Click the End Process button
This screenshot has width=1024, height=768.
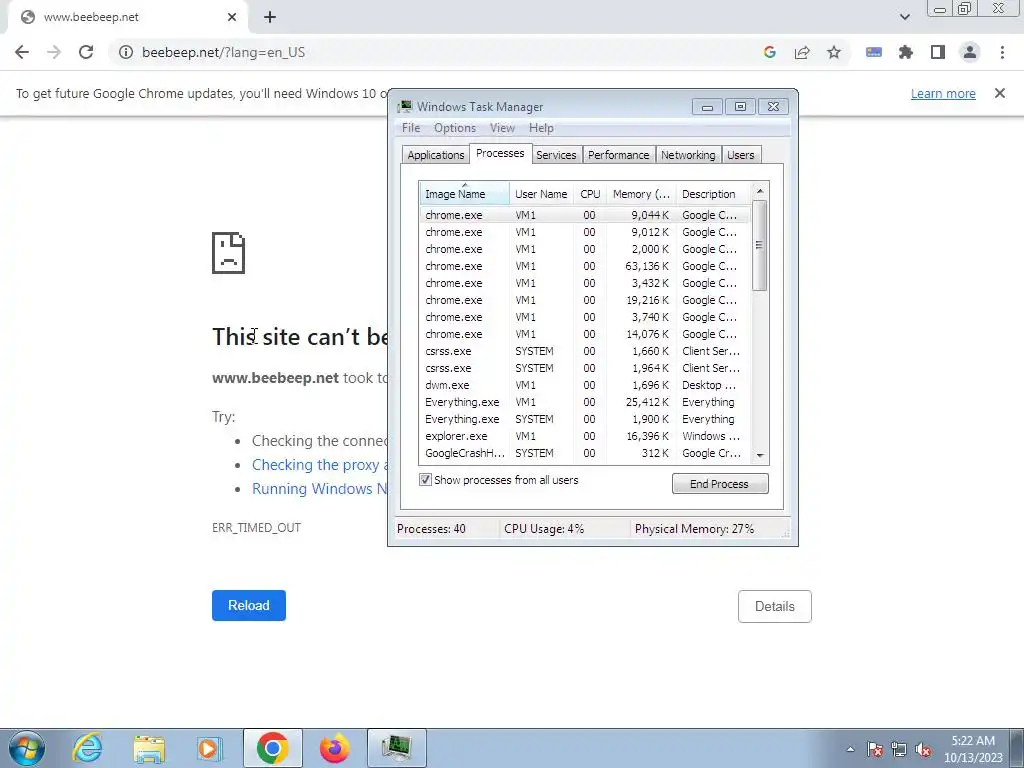click(x=720, y=484)
